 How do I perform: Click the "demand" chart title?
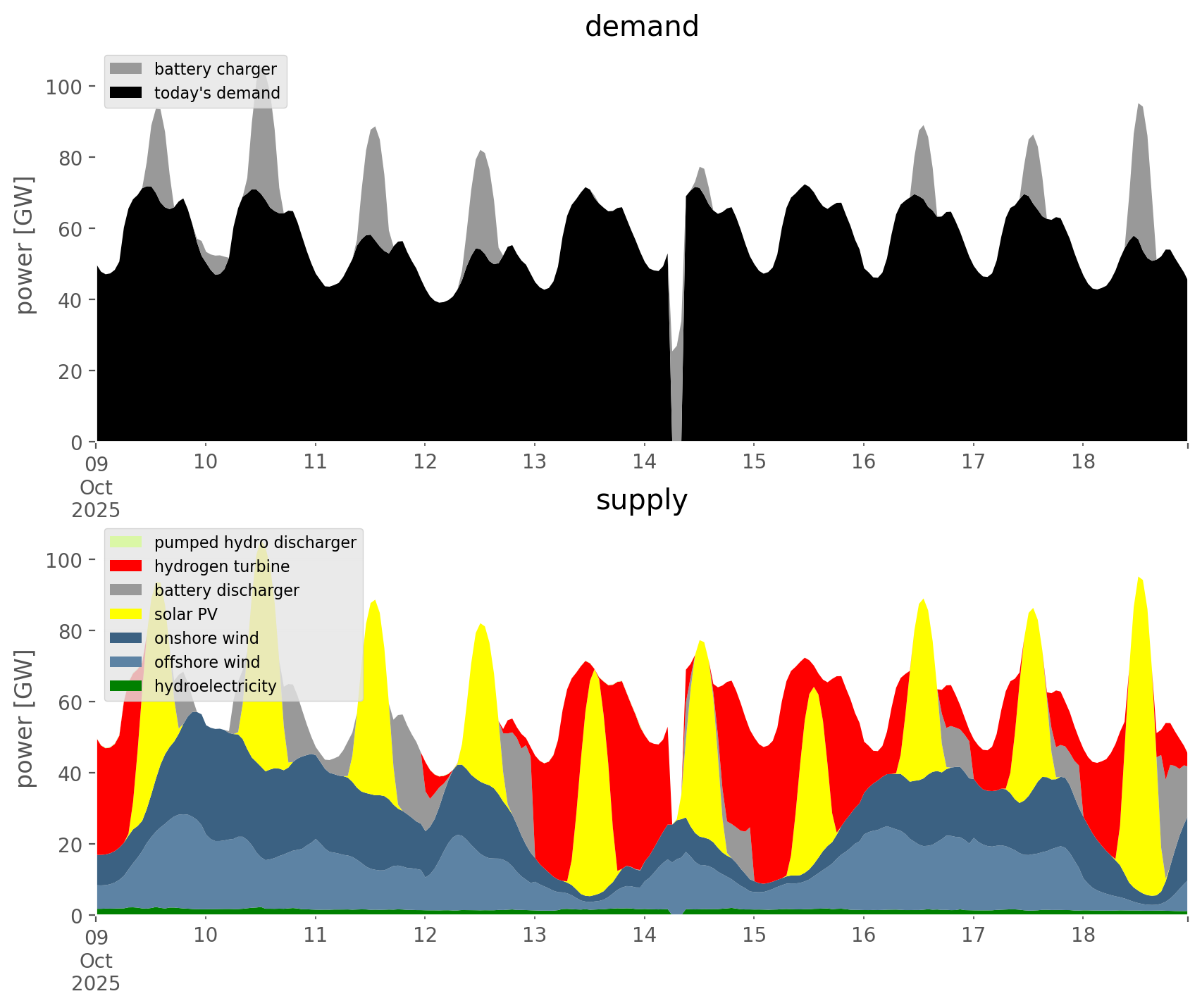pyautogui.click(x=641, y=27)
